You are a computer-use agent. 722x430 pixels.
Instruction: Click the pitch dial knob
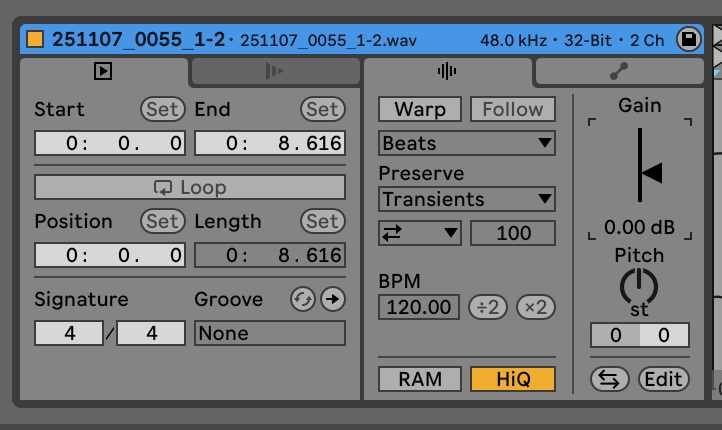pos(639,286)
